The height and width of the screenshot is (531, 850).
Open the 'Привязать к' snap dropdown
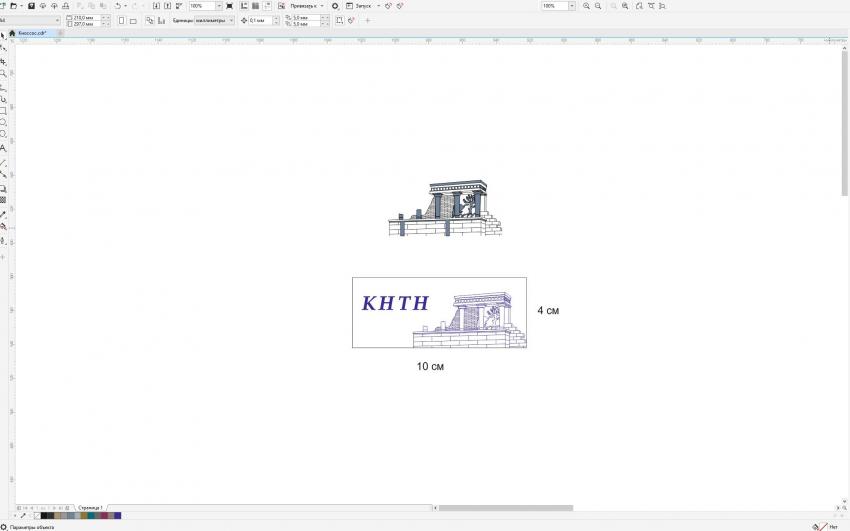(x=321, y=6)
